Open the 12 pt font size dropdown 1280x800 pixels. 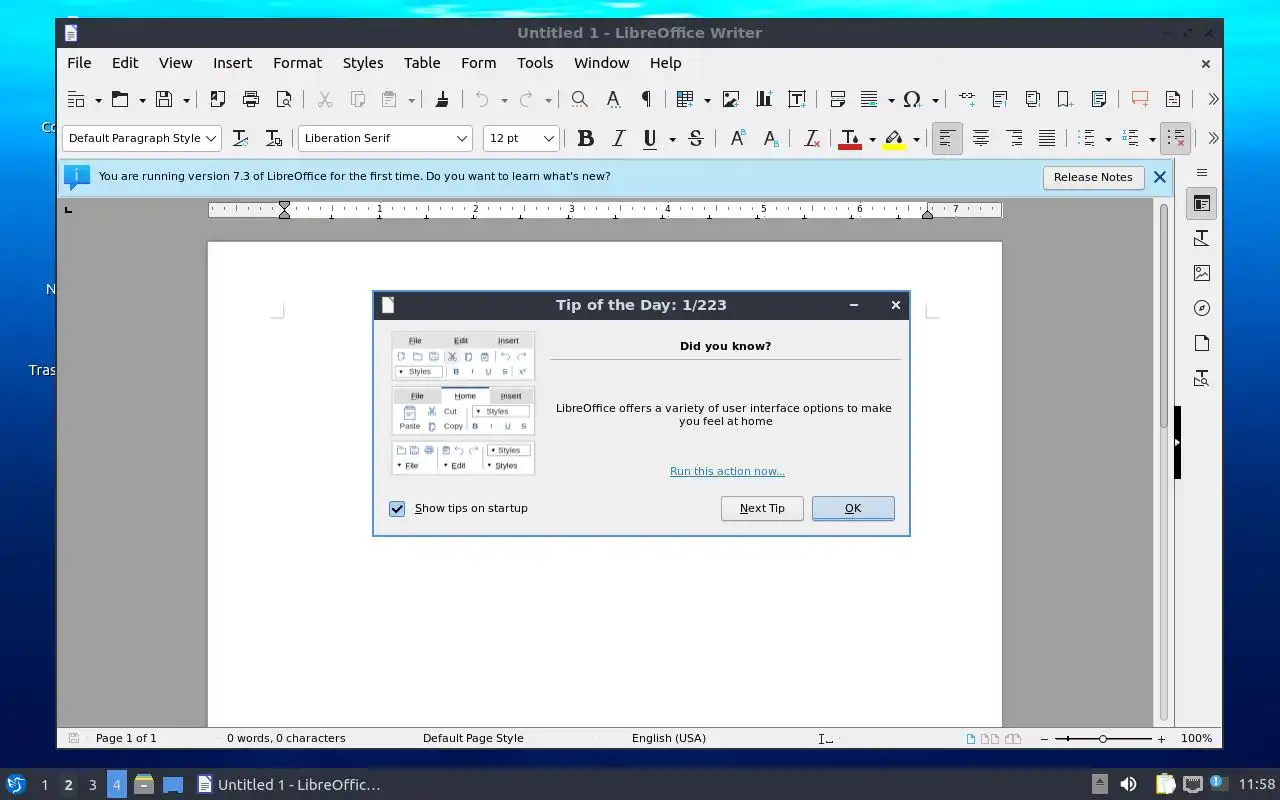point(548,138)
